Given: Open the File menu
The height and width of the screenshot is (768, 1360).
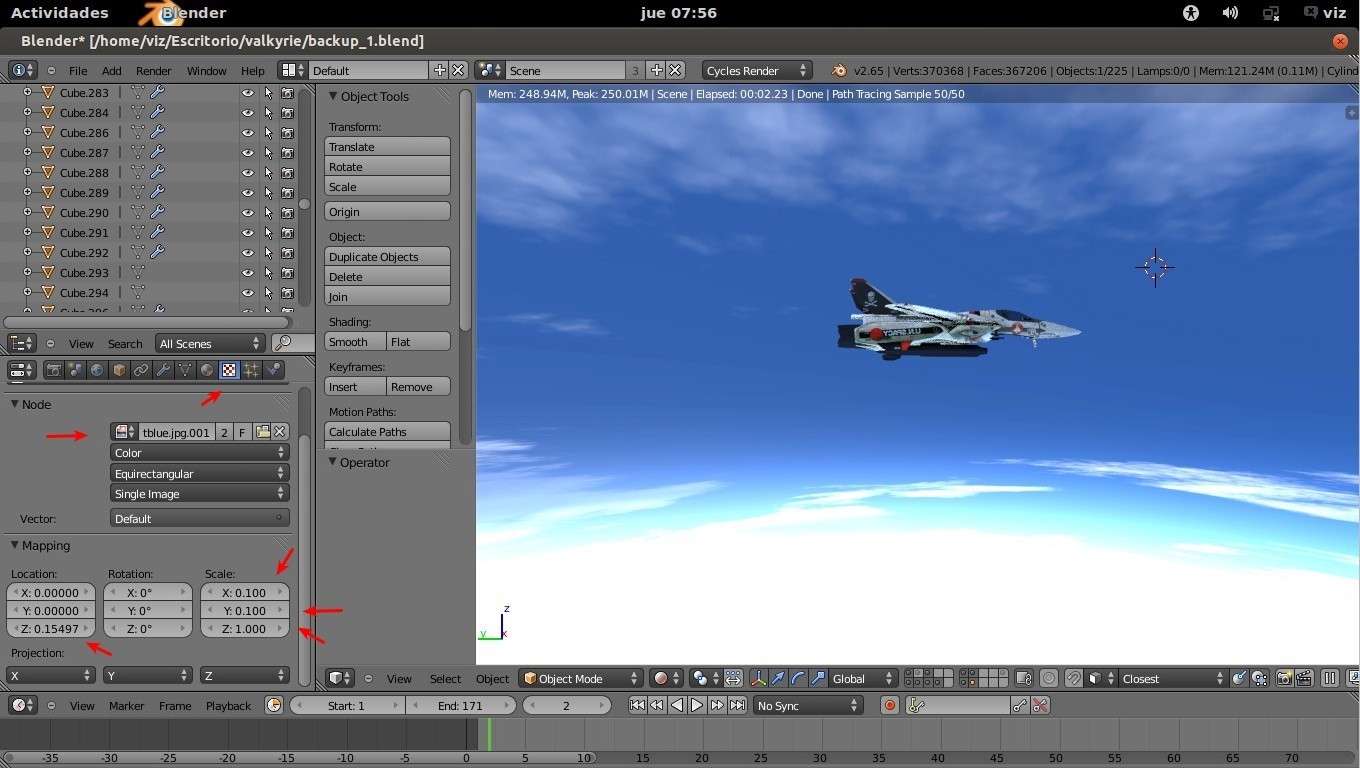Looking at the screenshot, I should click(78, 71).
